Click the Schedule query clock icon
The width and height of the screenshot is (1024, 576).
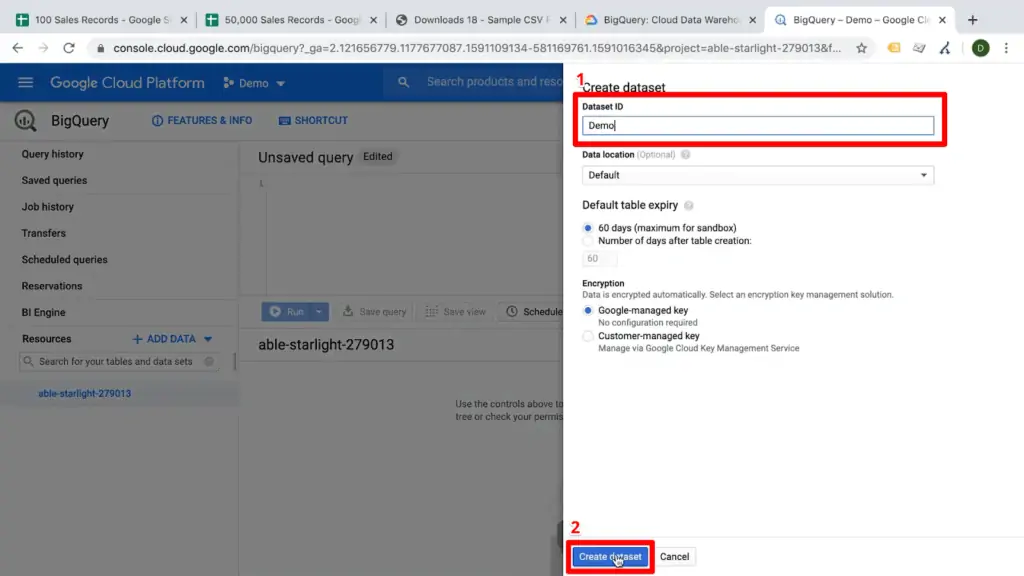[x=512, y=311]
